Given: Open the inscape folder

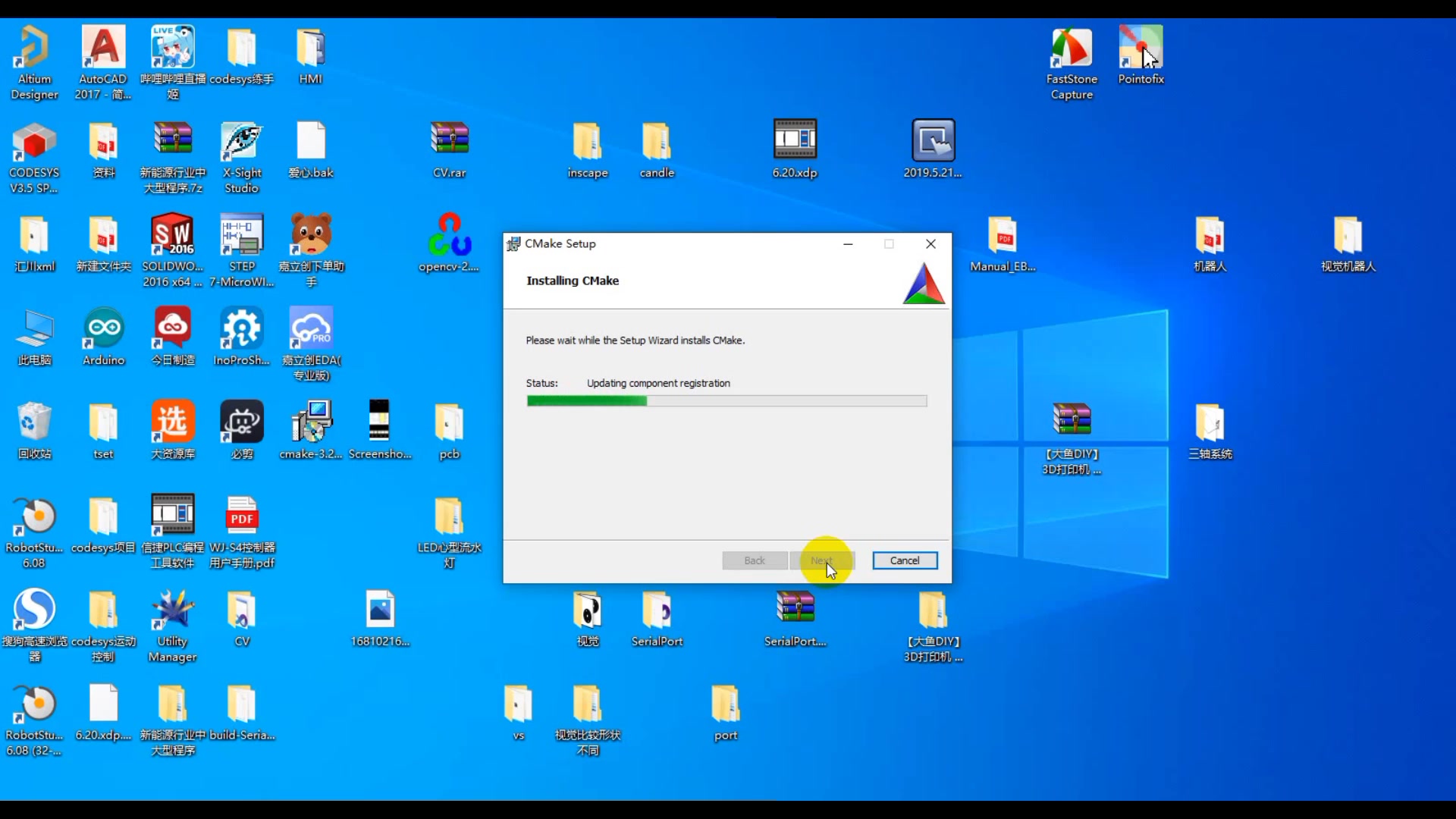Looking at the screenshot, I should point(587,143).
